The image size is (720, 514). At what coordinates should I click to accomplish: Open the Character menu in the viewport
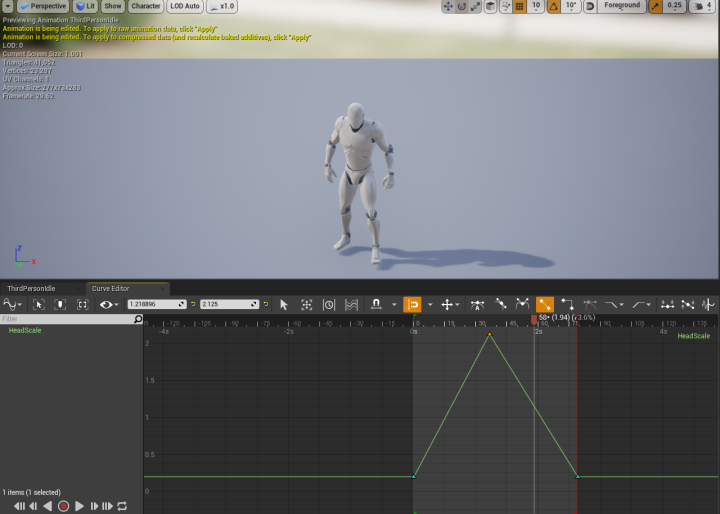coord(145,6)
